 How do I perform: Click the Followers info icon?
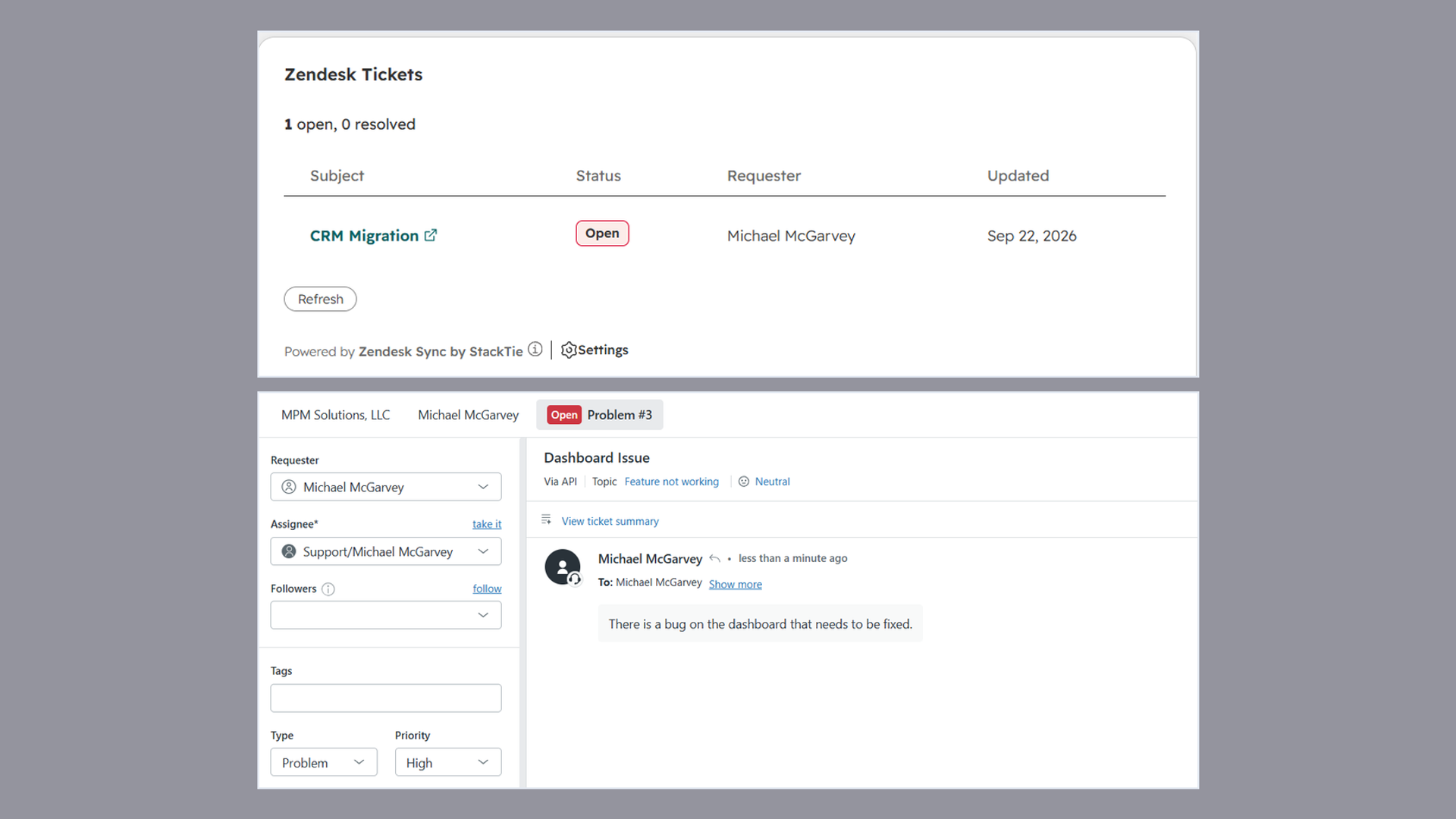coord(328,589)
